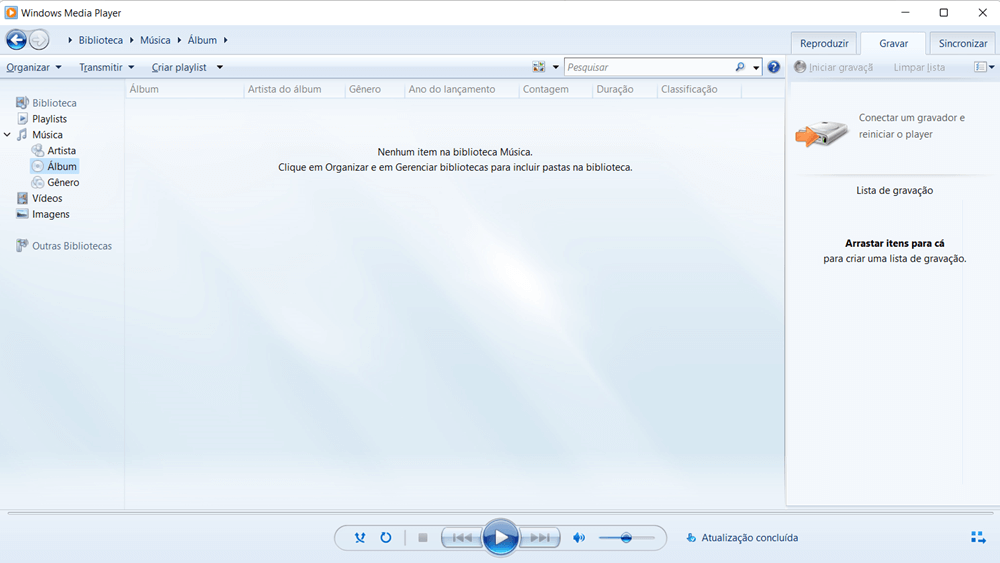Switch to the Reproduzir tab
Screen dimensions: 1000x563
tap(824, 43)
